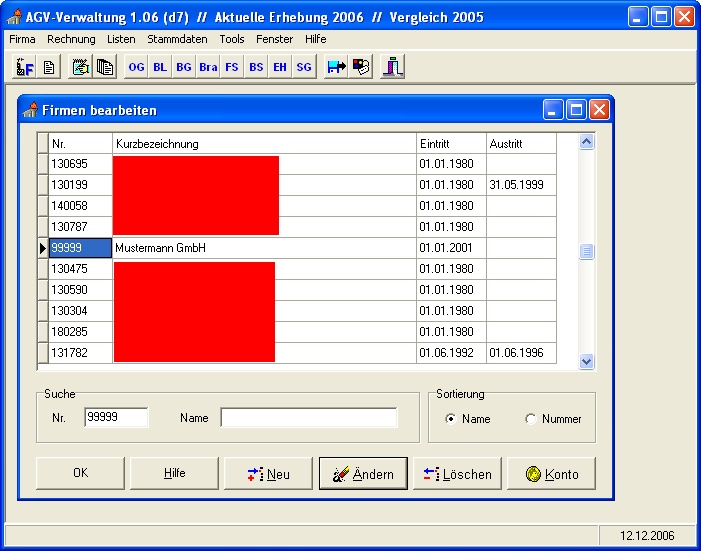
Task: Open the Rechnung menu
Action: click(x=71, y=39)
